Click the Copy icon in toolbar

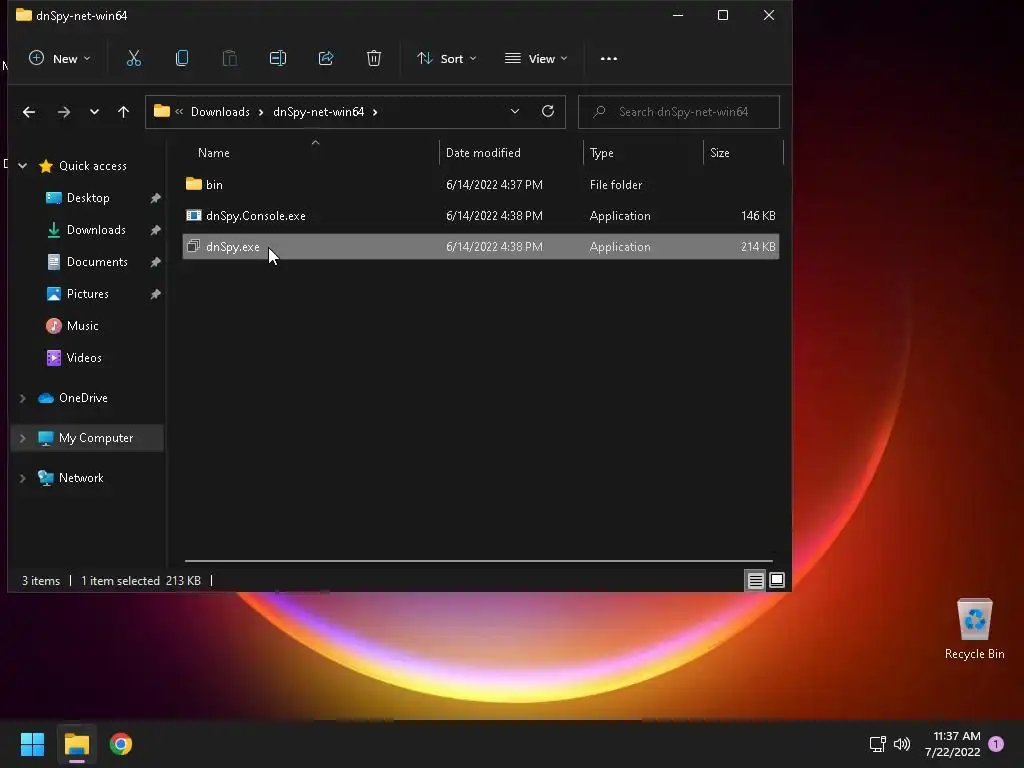[182, 59]
